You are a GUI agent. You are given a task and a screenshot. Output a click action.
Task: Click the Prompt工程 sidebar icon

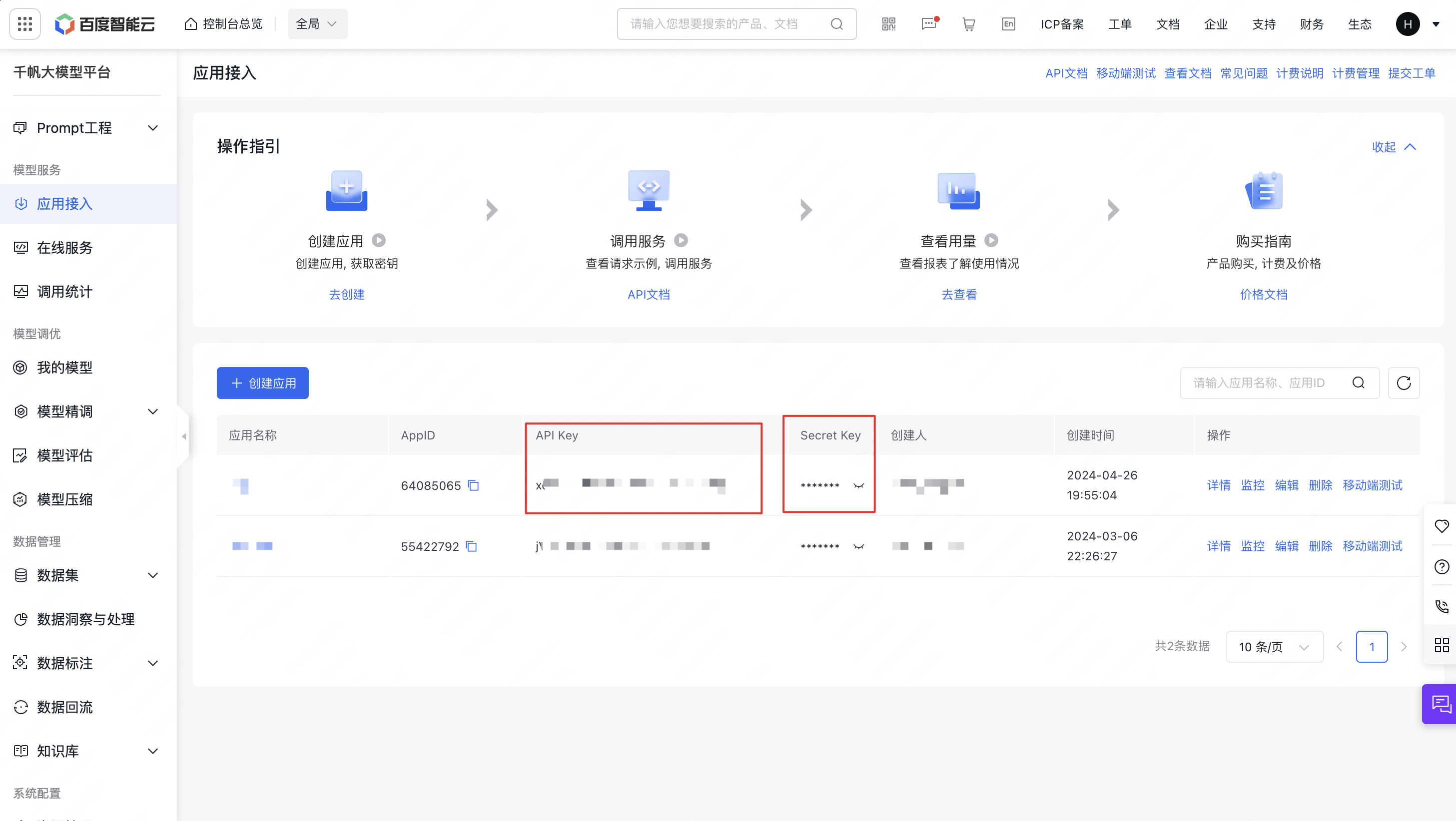click(22, 128)
